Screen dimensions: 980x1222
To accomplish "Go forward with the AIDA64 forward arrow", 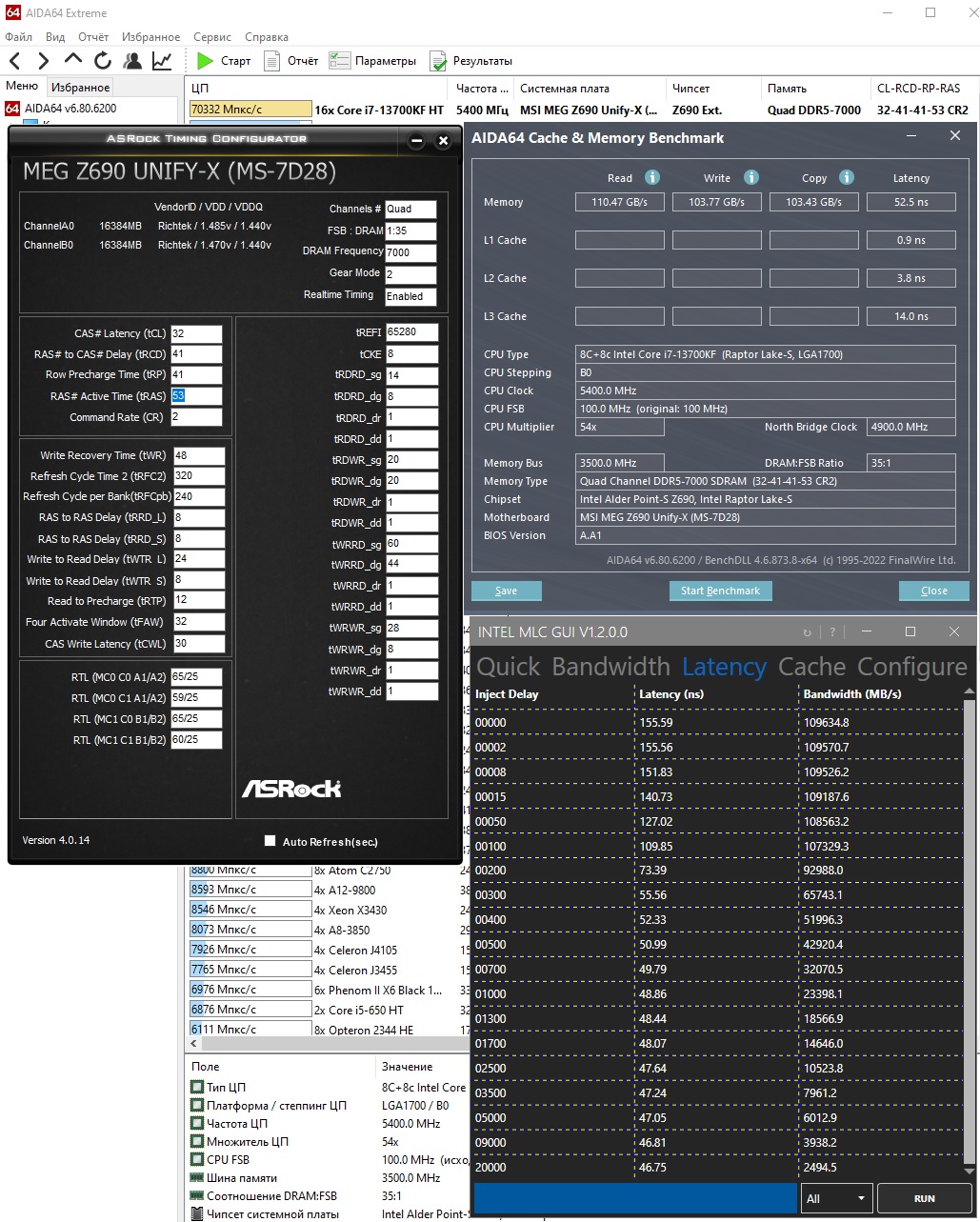I will tap(43, 61).
